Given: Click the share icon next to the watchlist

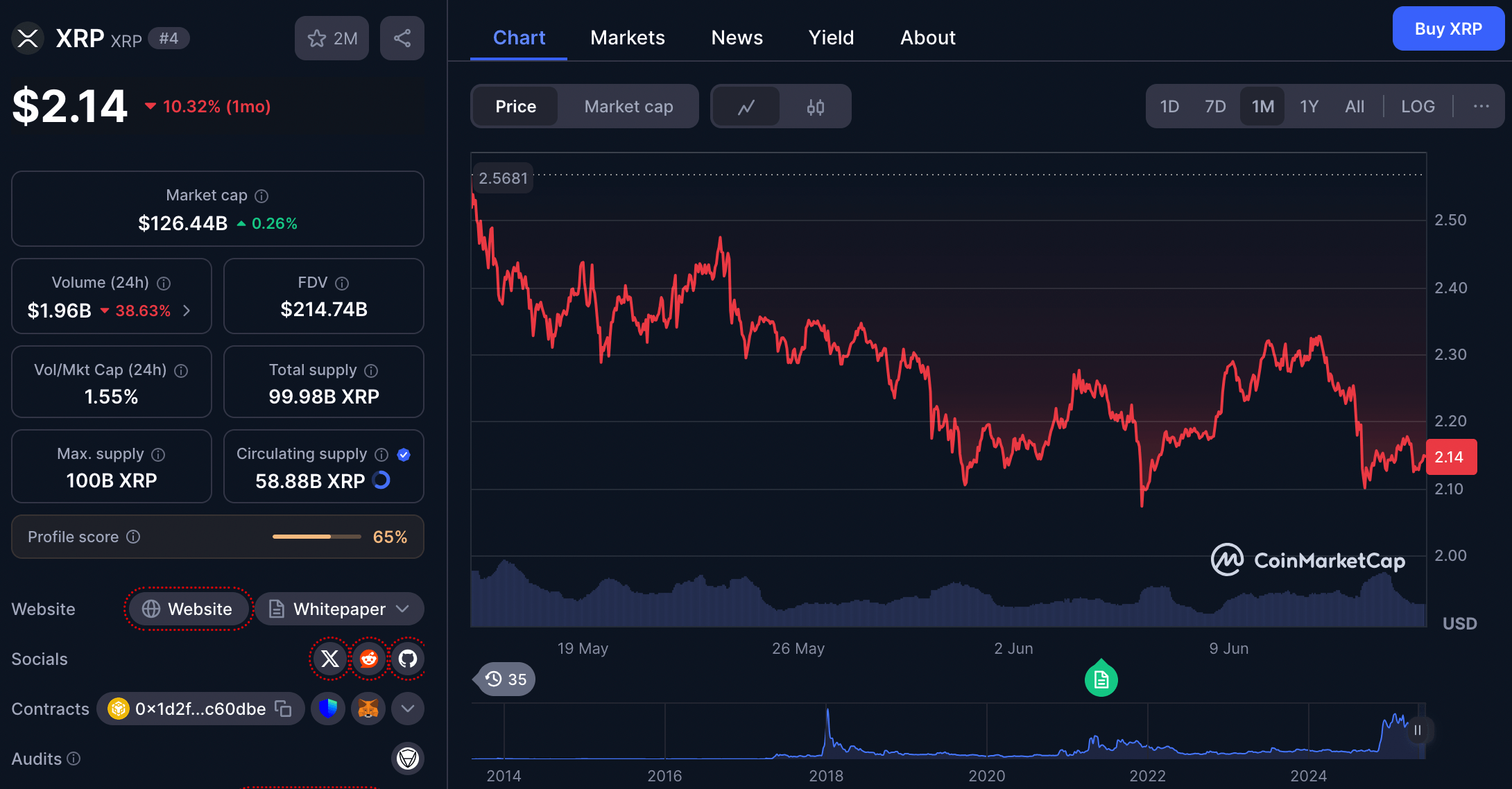Looking at the screenshot, I should coord(402,38).
